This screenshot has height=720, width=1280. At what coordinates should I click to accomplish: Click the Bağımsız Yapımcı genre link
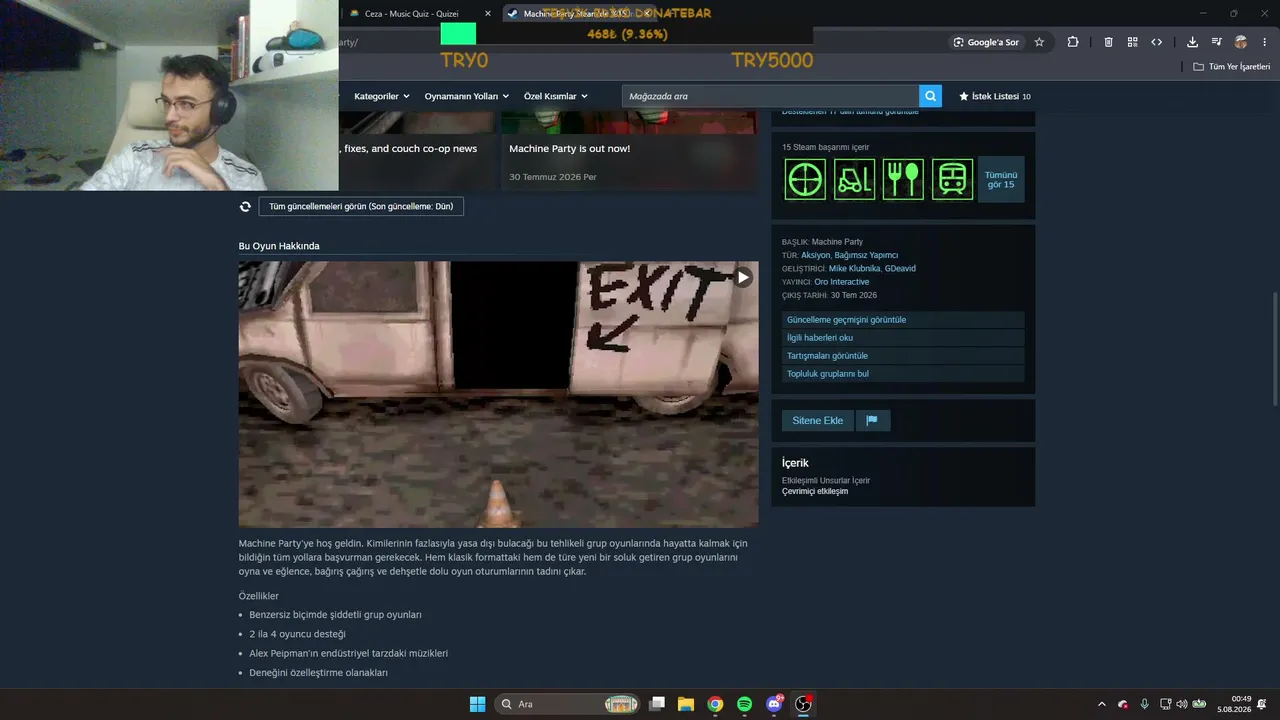point(866,255)
